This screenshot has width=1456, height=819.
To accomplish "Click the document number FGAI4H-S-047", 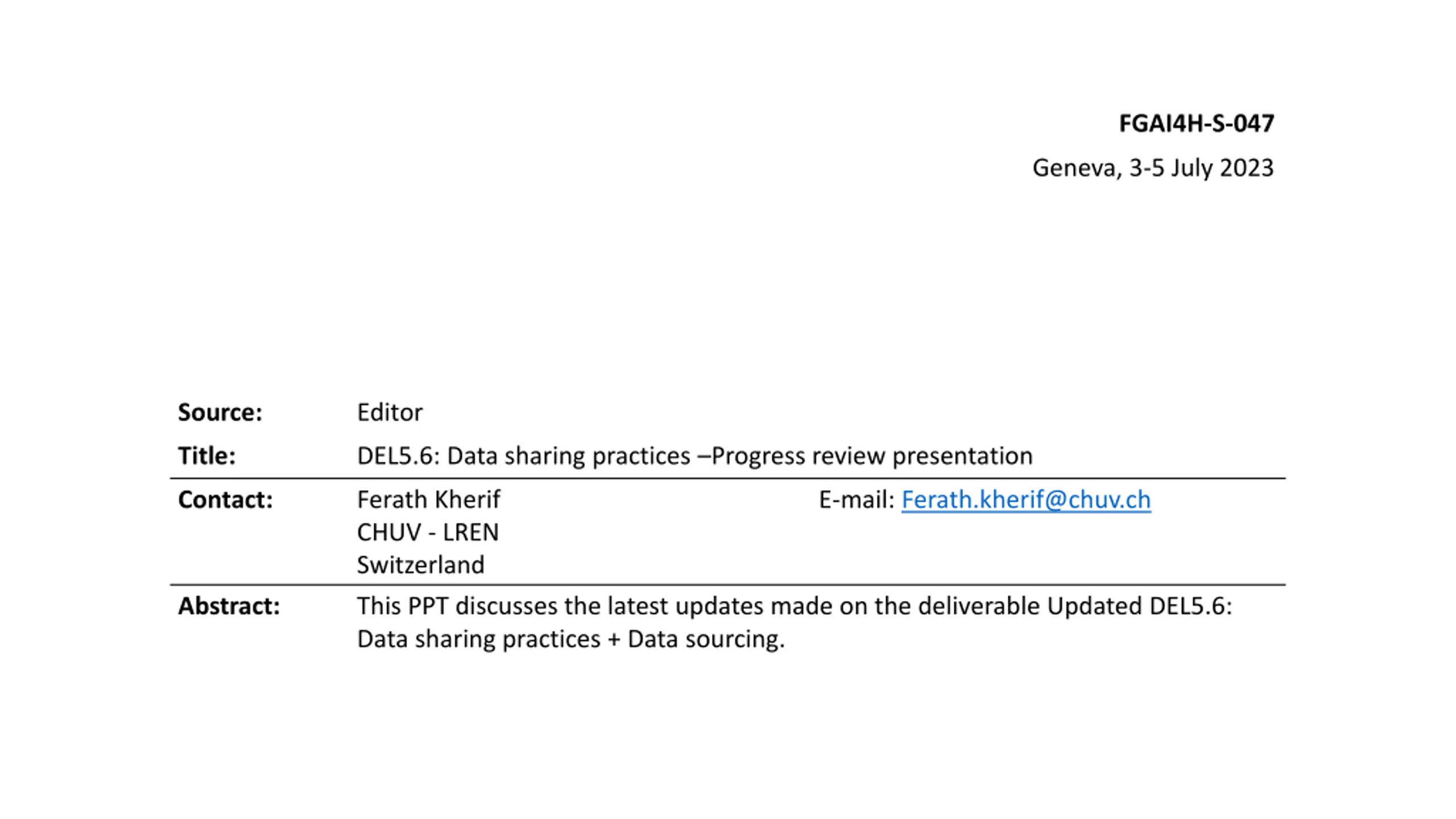I will pos(1196,123).
